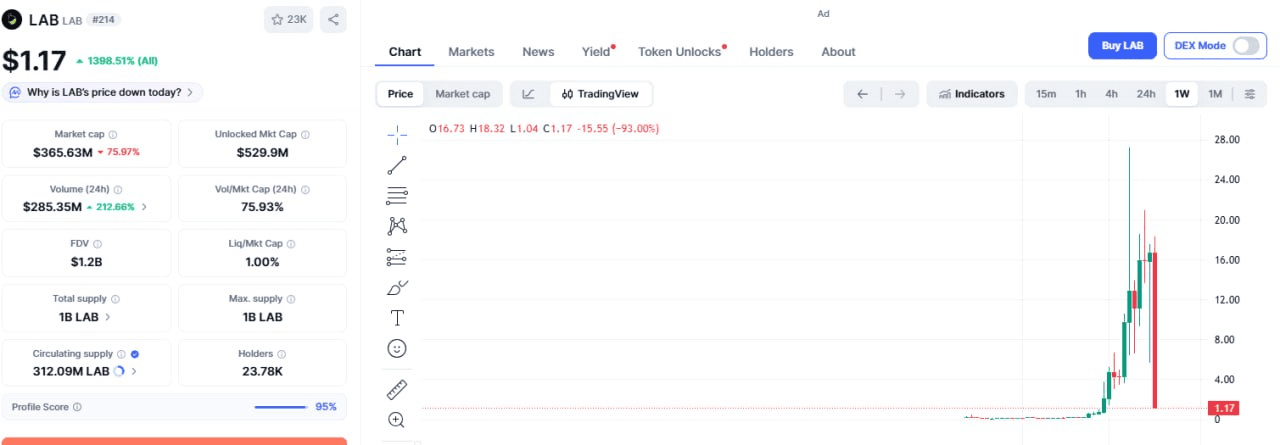Toggle the DEX Mode switch
Image resolution: width=1280 pixels, height=445 pixels.
point(1246,45)
